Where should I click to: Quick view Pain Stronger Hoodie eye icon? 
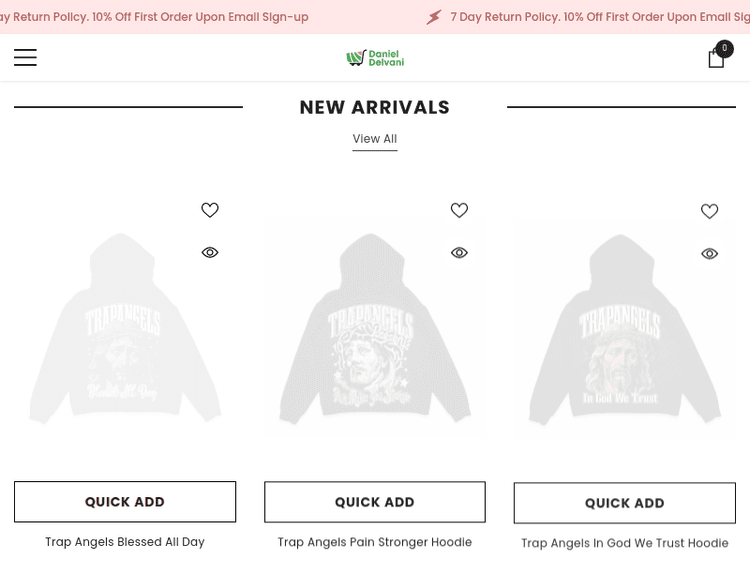coord(459,253)
